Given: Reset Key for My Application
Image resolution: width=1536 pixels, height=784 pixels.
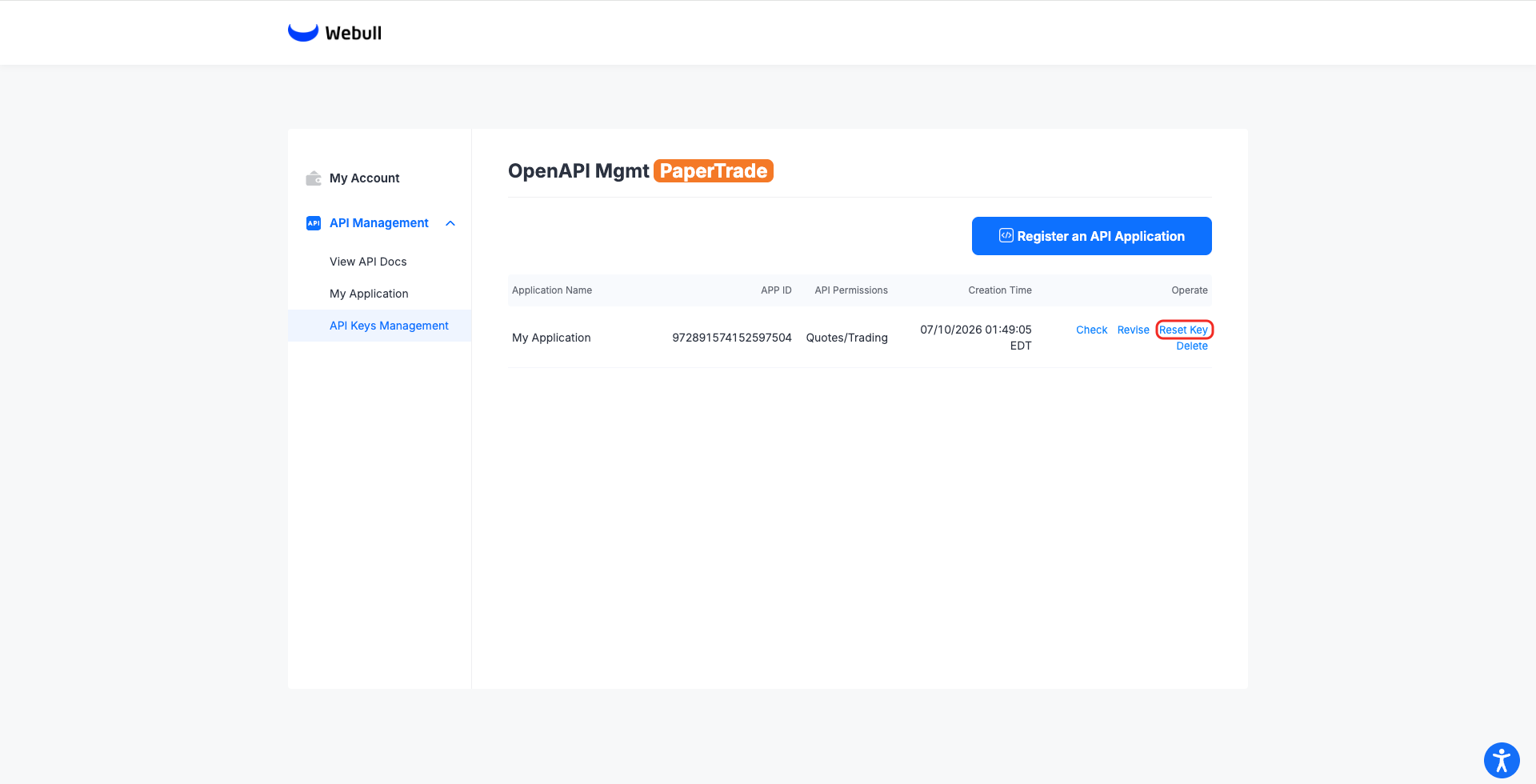Looking at the screenshot, I should coord(1184,330).
